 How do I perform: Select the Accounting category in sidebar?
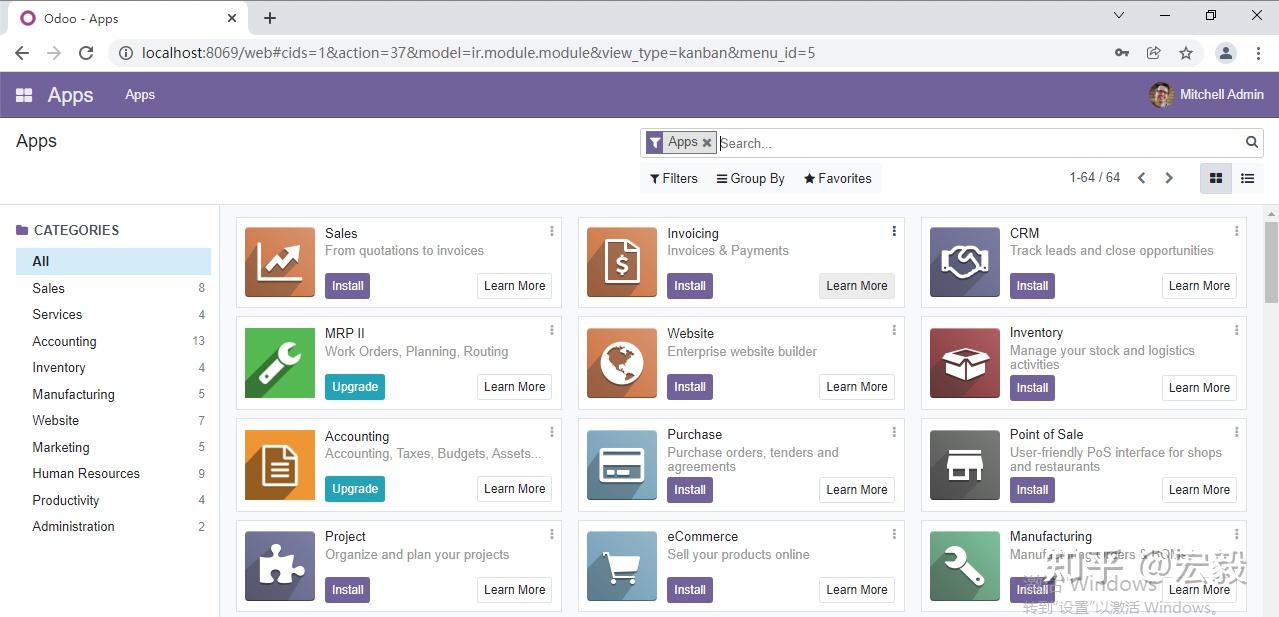(x=64, y=341)
